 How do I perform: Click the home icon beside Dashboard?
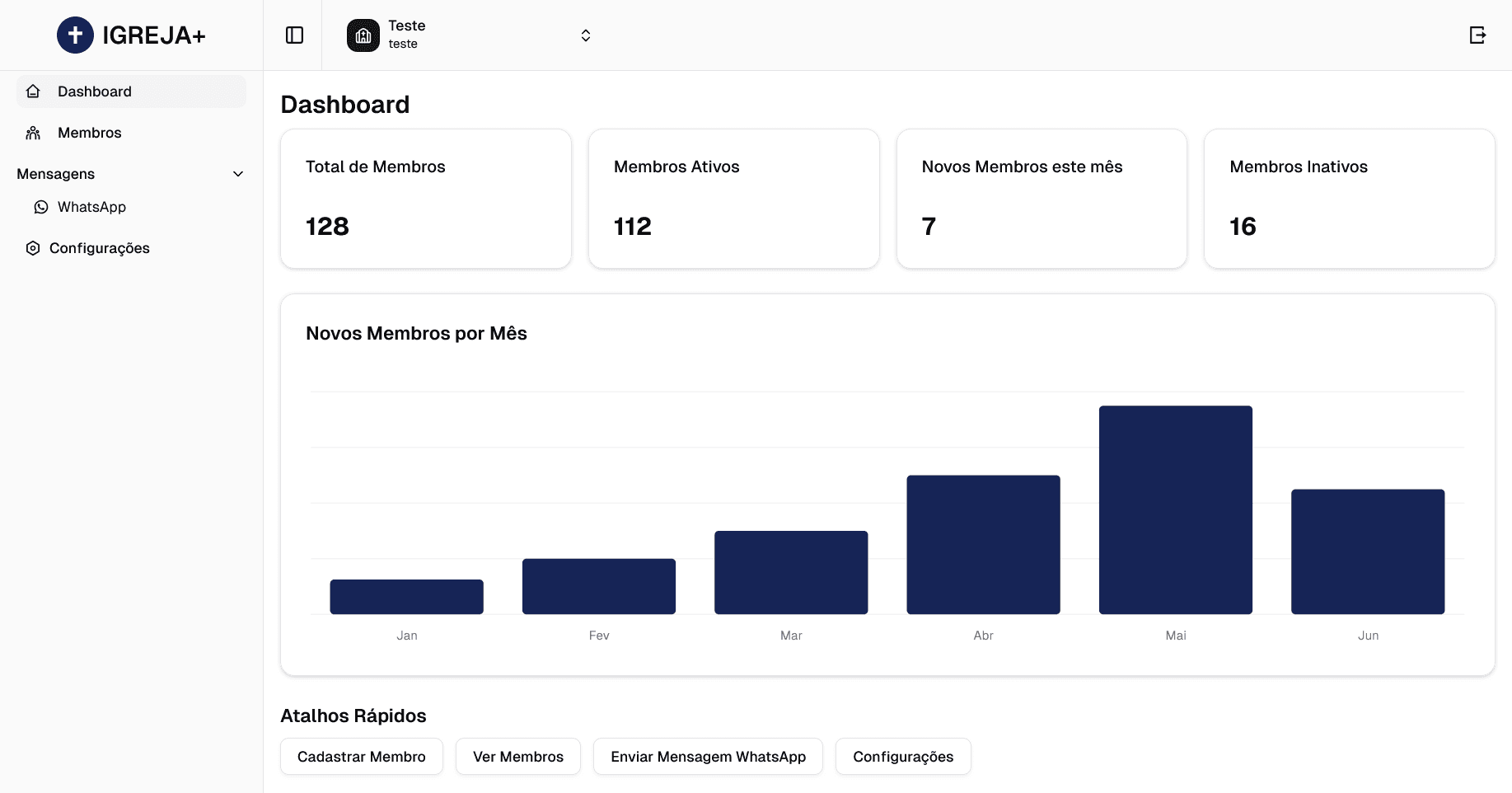click(x=33, y=91)
